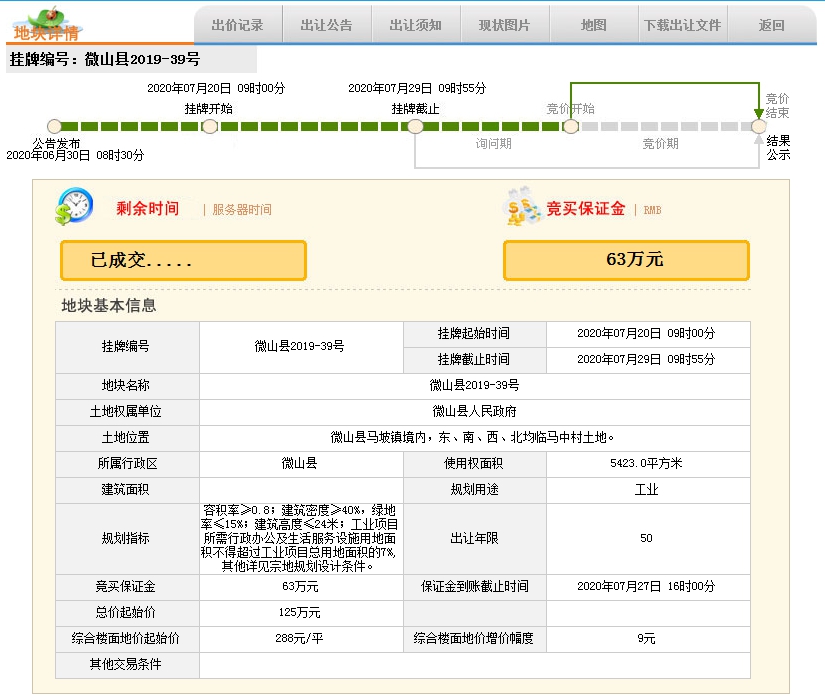This screenshot has height=697, width=825.
Task: Select the 挂牌截止 timeline node
Action: (415, 126)
